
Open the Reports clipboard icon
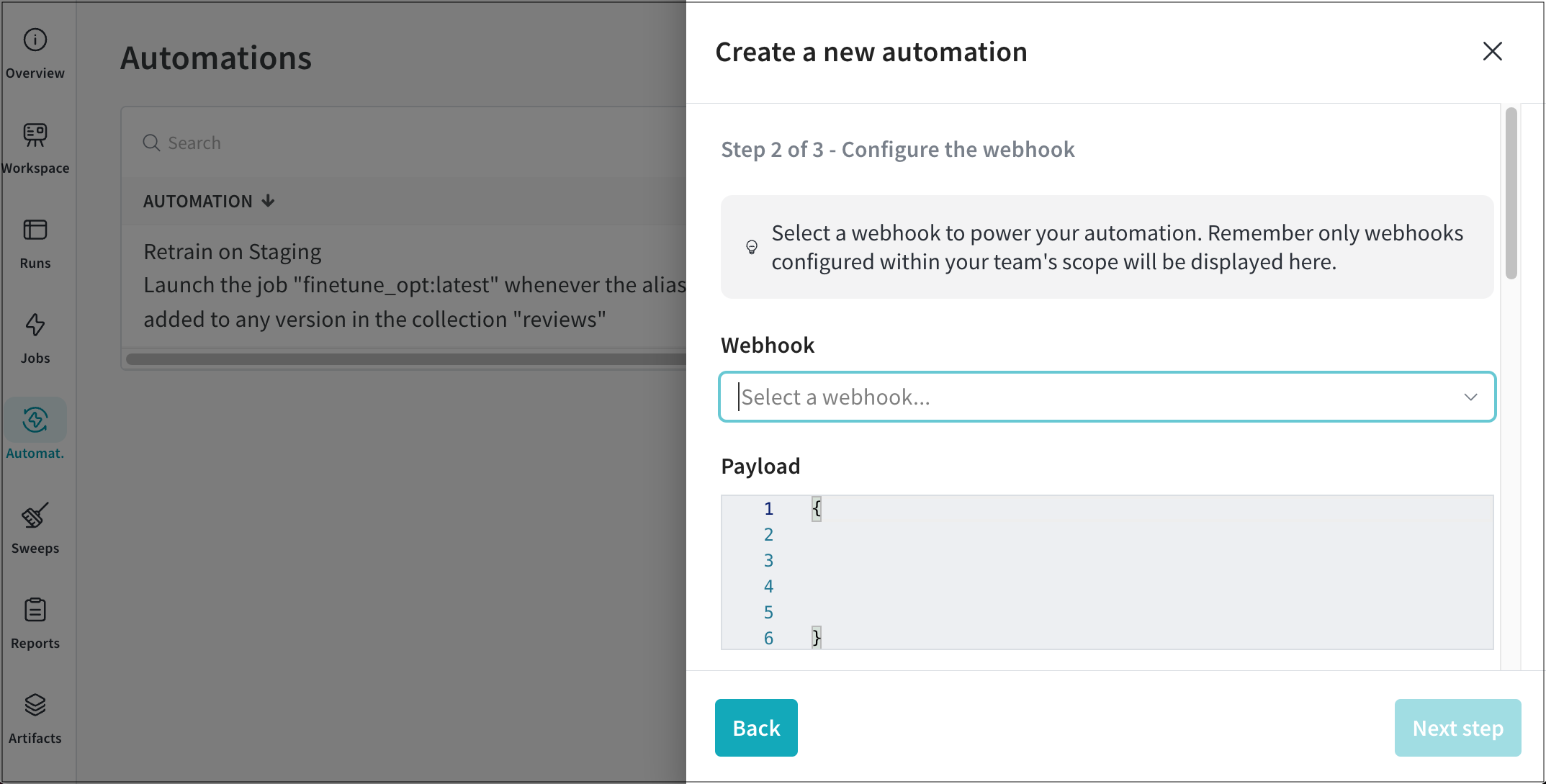coord(35,610)
